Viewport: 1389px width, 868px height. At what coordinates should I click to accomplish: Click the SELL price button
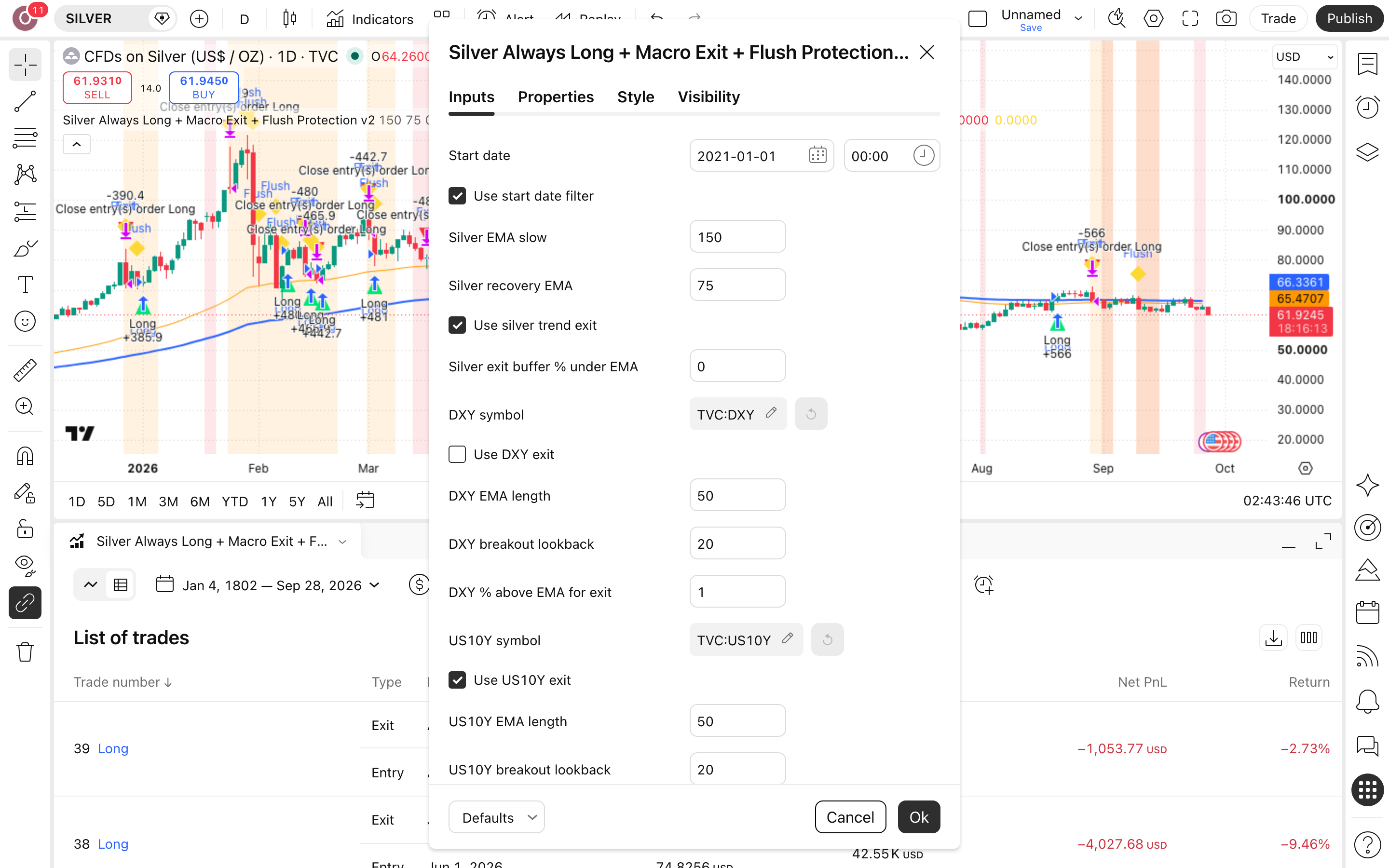[97, 87]
